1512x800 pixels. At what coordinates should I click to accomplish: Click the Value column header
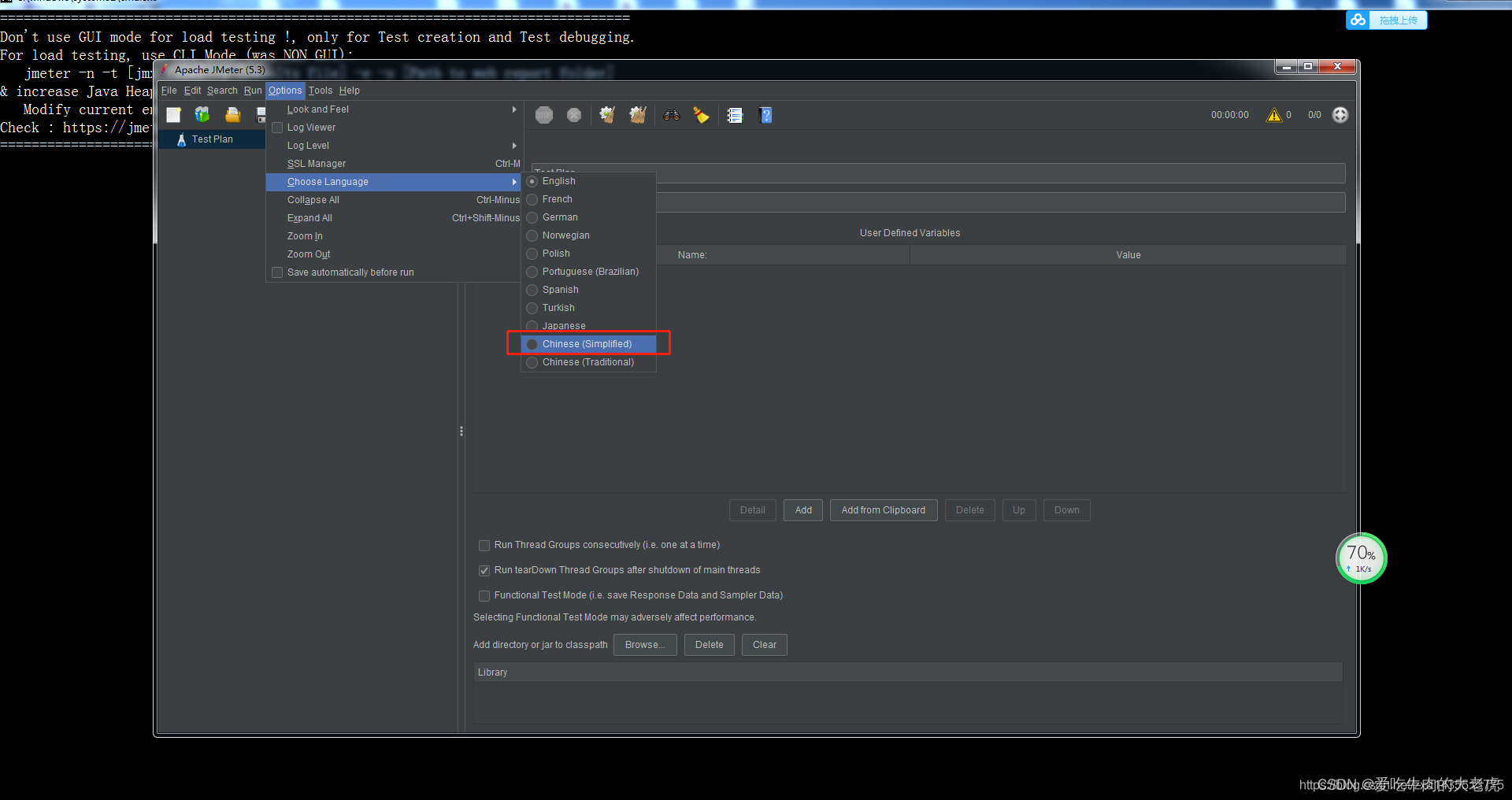(1128, 255)
